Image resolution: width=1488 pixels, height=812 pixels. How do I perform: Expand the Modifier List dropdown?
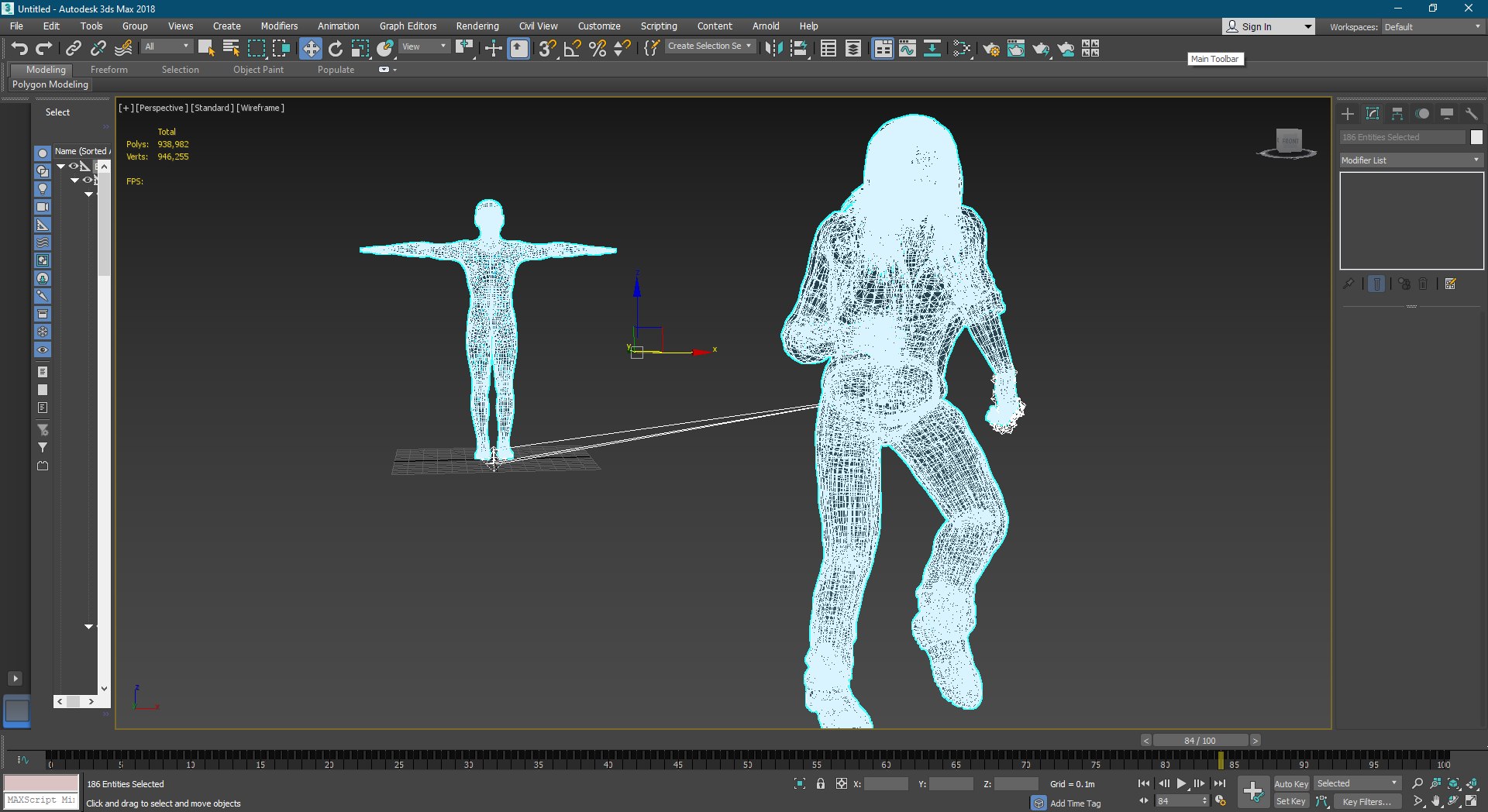pos(1410,160)
